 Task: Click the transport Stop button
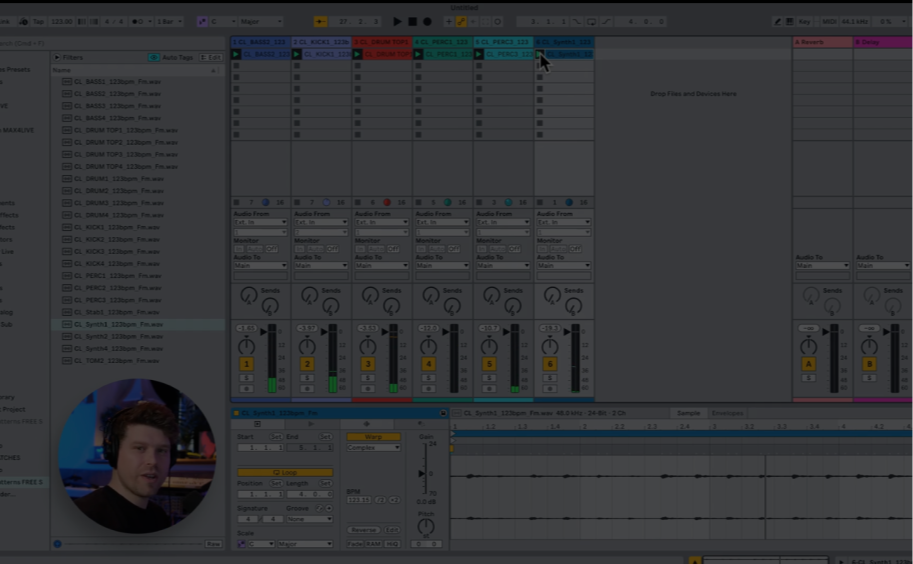point(412,22)
